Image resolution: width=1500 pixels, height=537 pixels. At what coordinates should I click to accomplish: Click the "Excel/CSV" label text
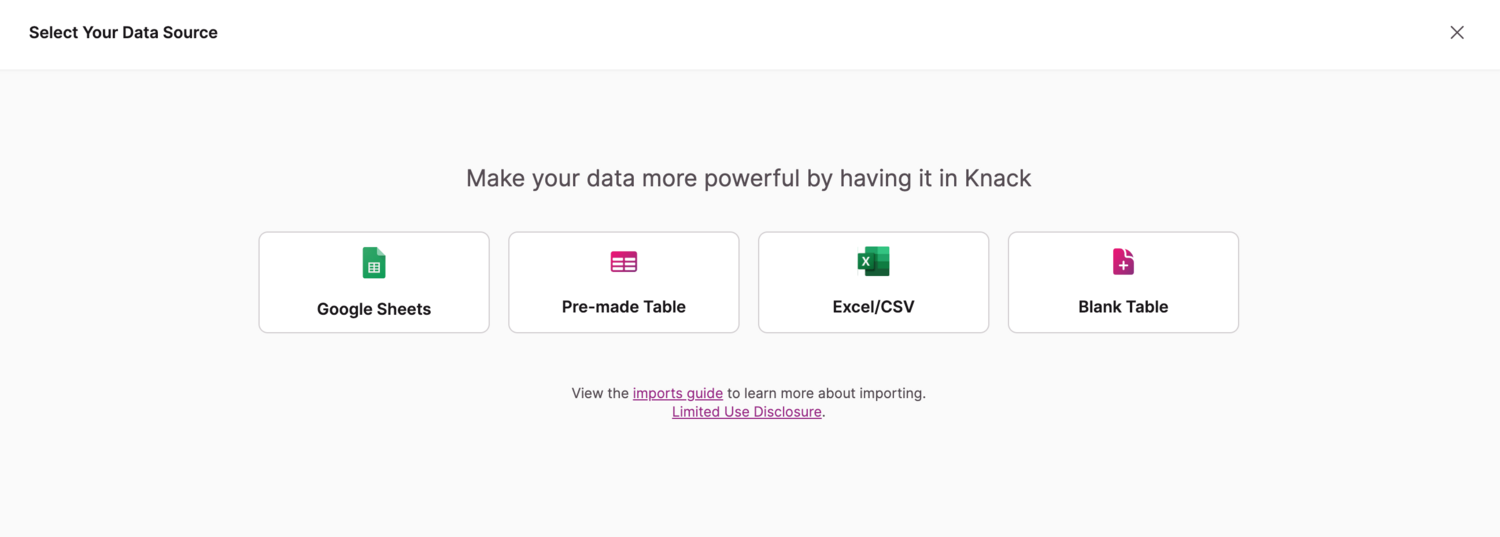[x=873, y=307]
